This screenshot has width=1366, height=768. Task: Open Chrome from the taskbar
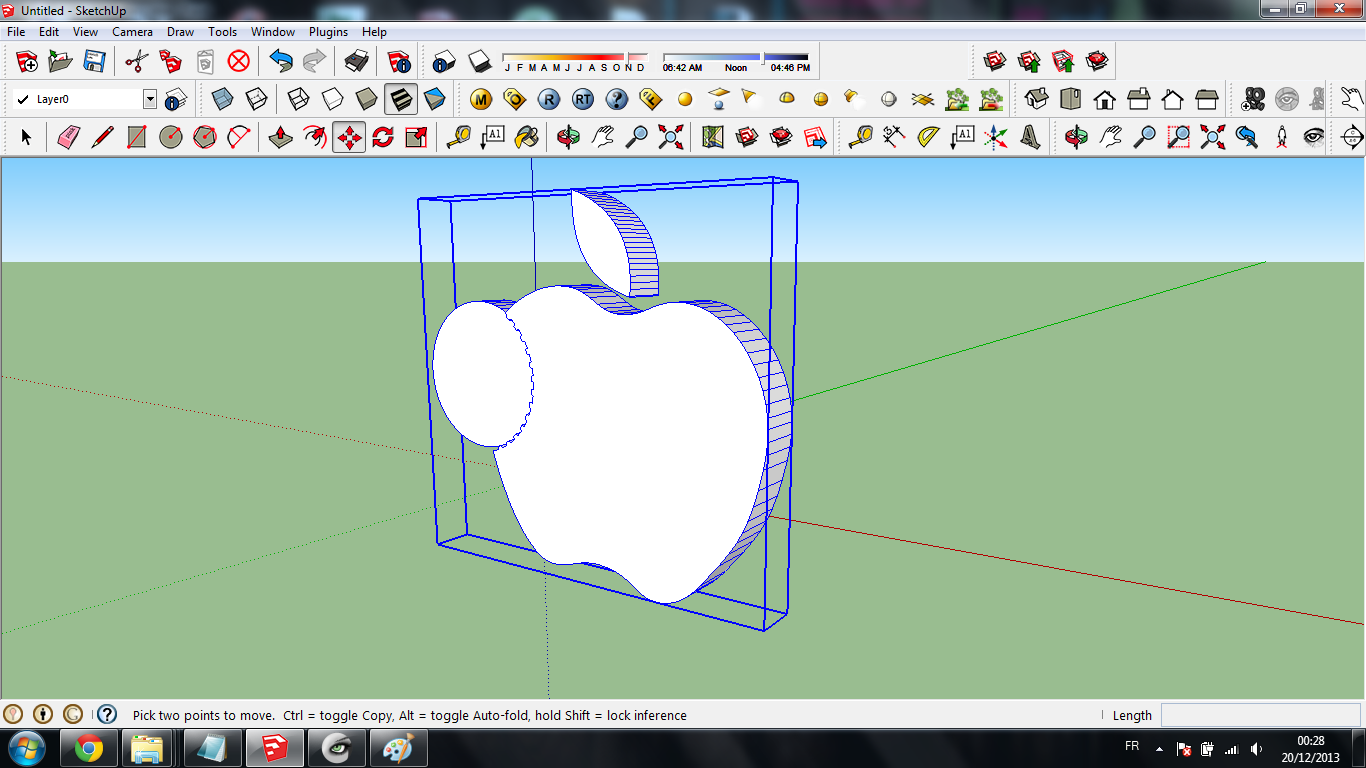(88, 748)
